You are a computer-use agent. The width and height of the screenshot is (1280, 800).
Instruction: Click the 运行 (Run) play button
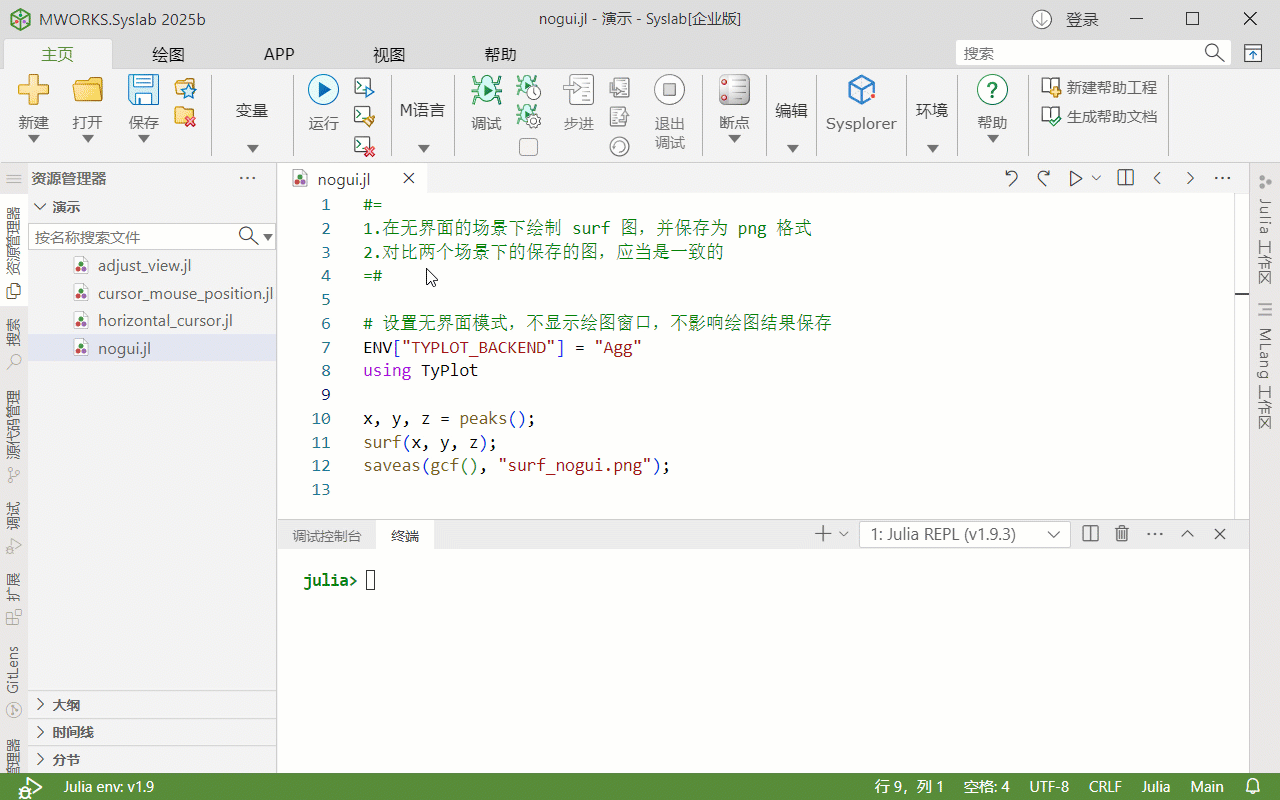[x=323, y=90]
